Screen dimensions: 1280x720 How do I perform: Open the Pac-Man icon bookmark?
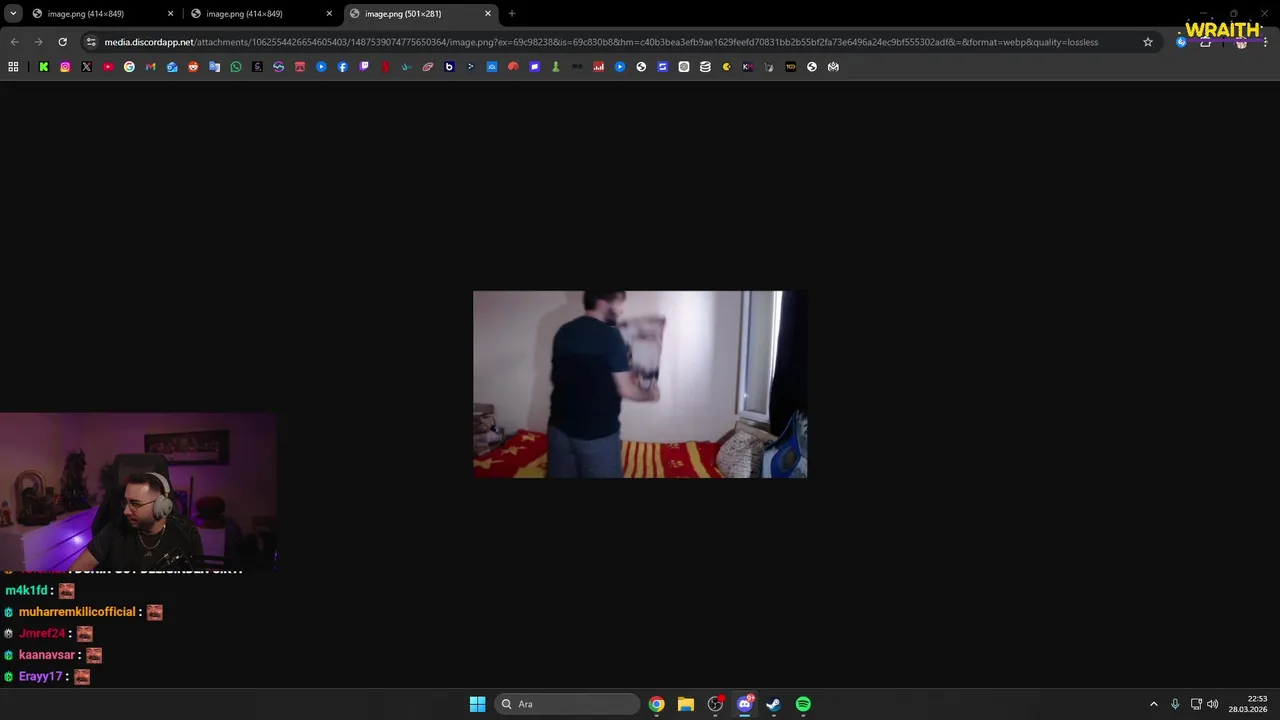(x=726, y=67)
